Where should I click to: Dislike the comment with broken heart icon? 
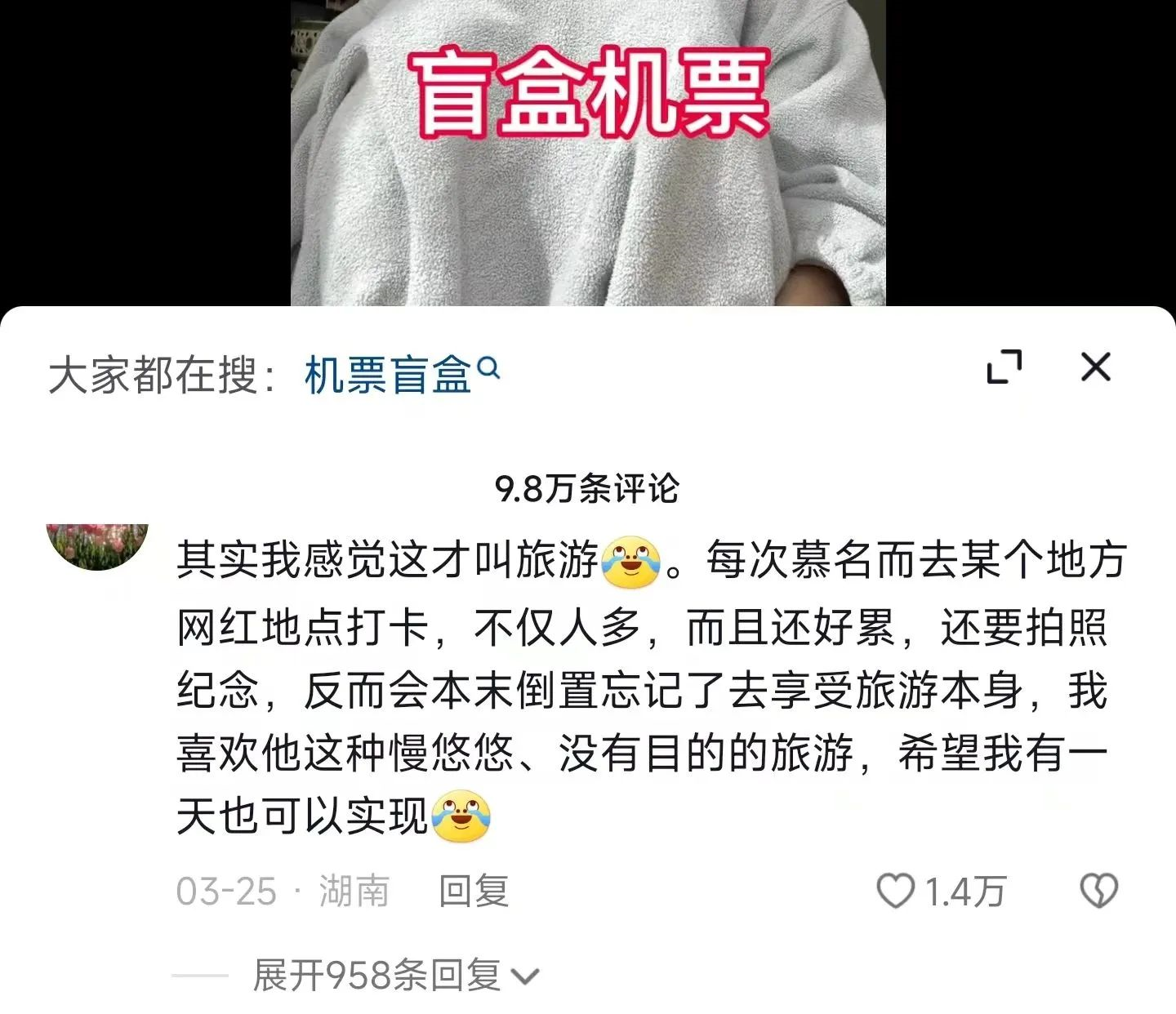[x=1099, y=891]
